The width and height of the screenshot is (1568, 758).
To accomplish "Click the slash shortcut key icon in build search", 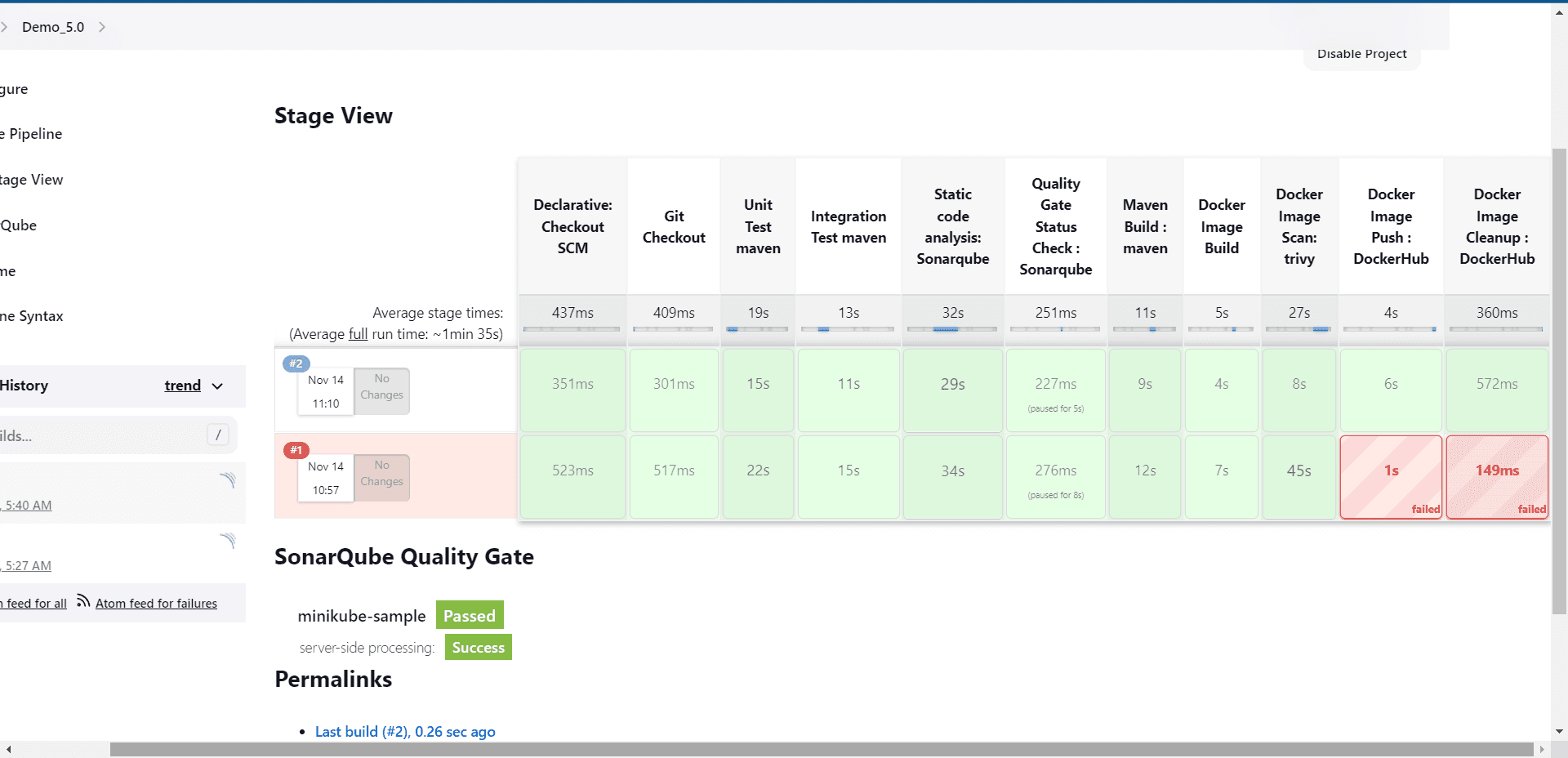I will click(218, 435).
